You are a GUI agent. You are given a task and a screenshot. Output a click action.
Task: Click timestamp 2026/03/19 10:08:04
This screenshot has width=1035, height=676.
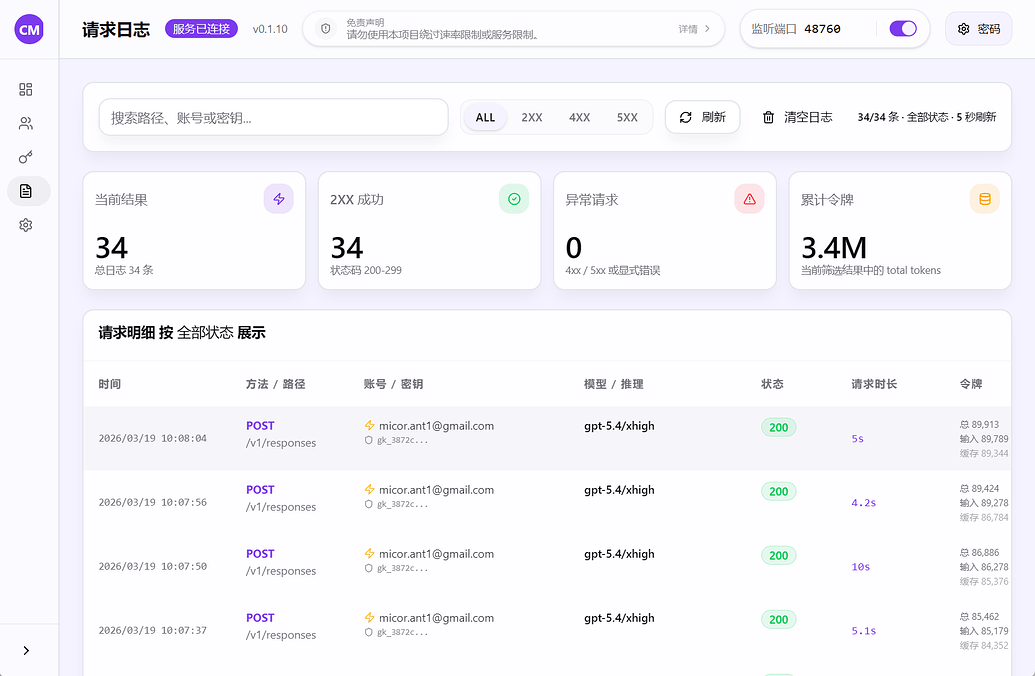[152, 438]
